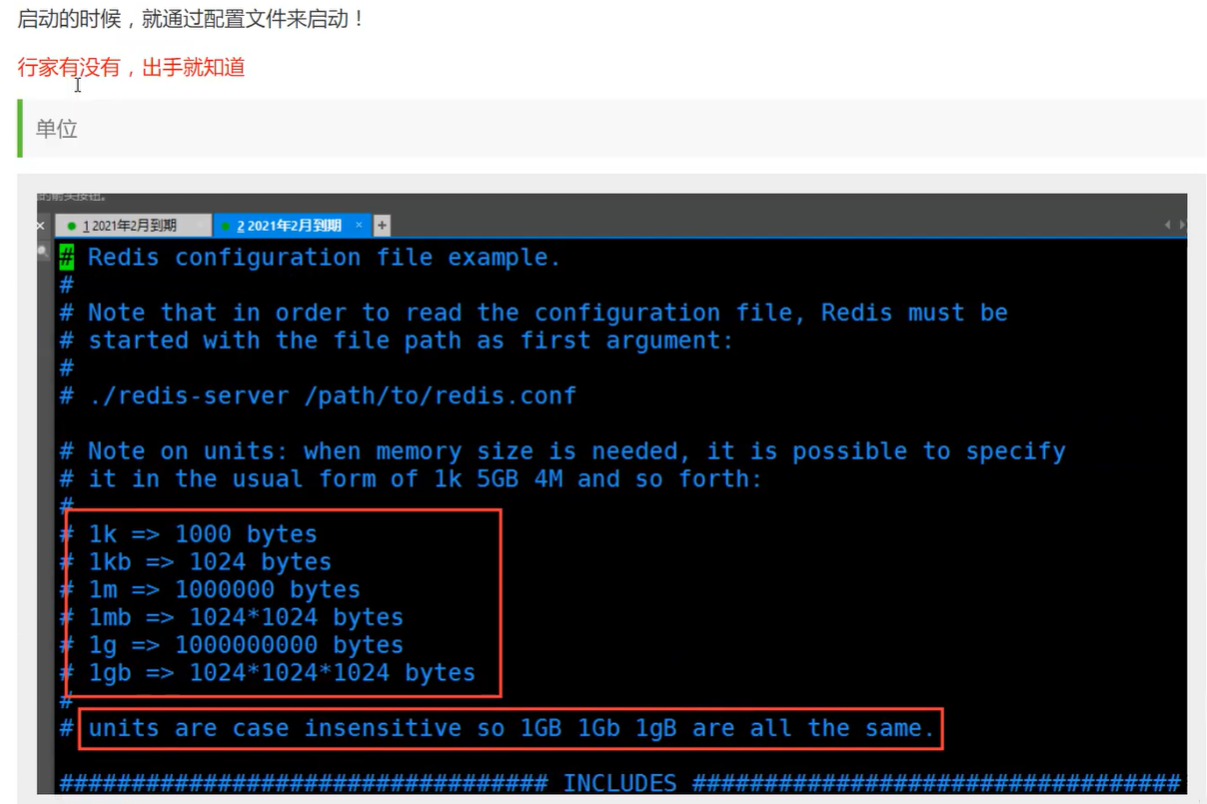Viewport: 1207px width, 804px height.
Task: Click line starting "Note on units: when memory size"
Action: (577, 452)
